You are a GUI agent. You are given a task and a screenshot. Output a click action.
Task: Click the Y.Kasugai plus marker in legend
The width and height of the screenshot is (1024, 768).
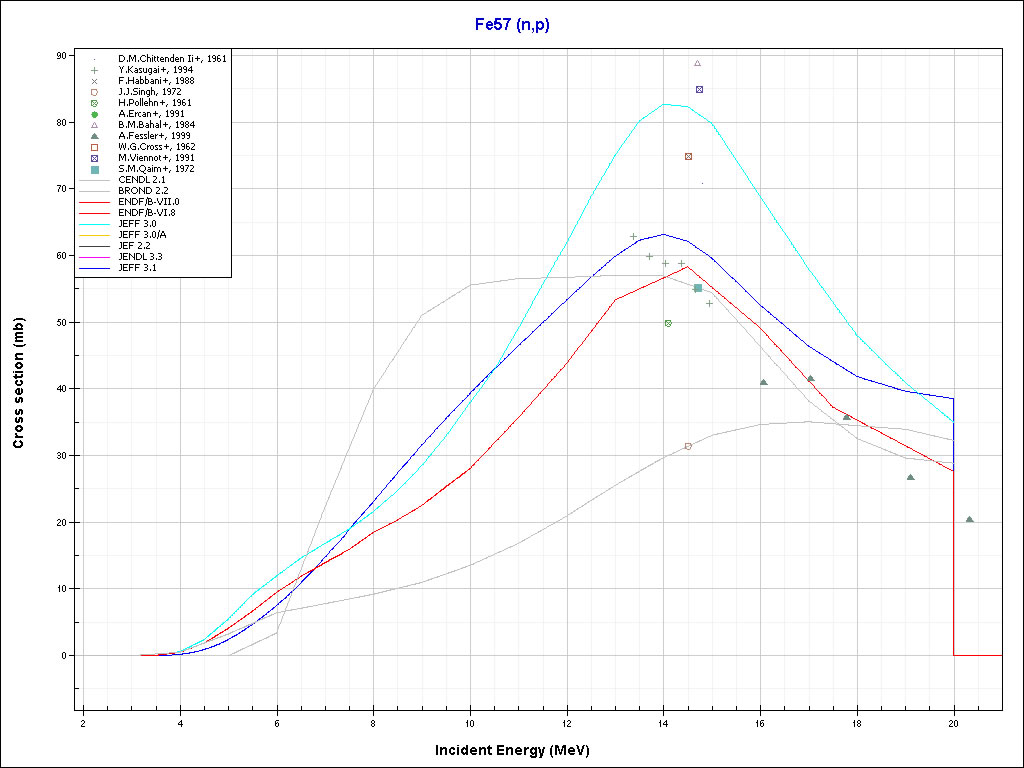pos(94,70)
